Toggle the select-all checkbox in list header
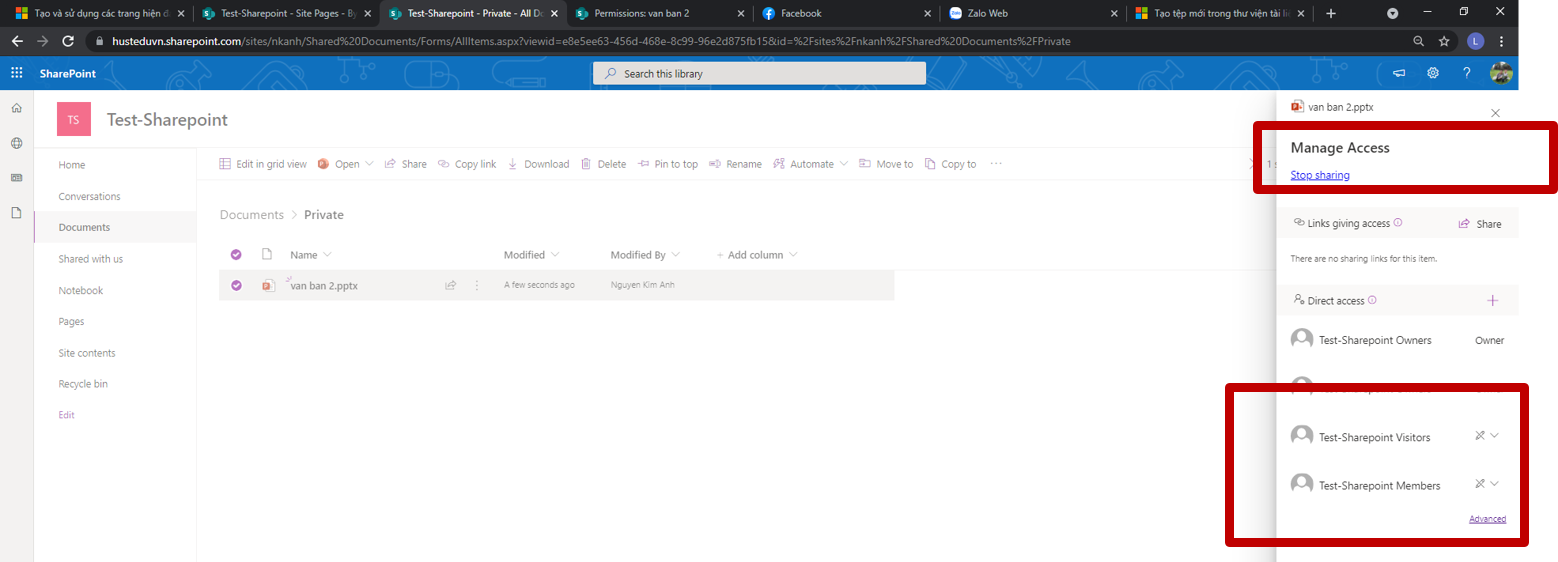1558x562 pixels. pos(236,254)
